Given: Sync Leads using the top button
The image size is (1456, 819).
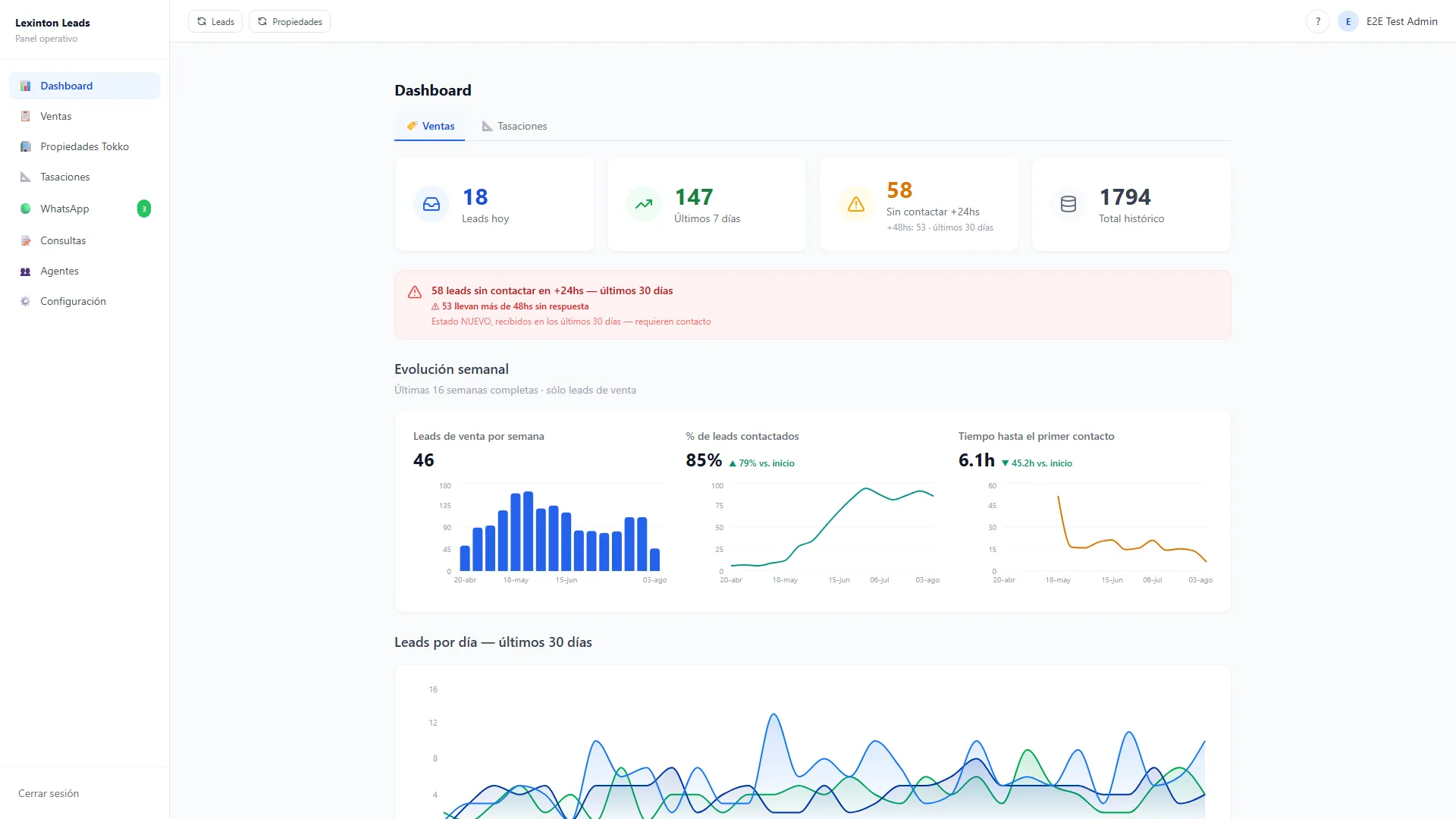Looking at the screenshot, I should point(215,21).
